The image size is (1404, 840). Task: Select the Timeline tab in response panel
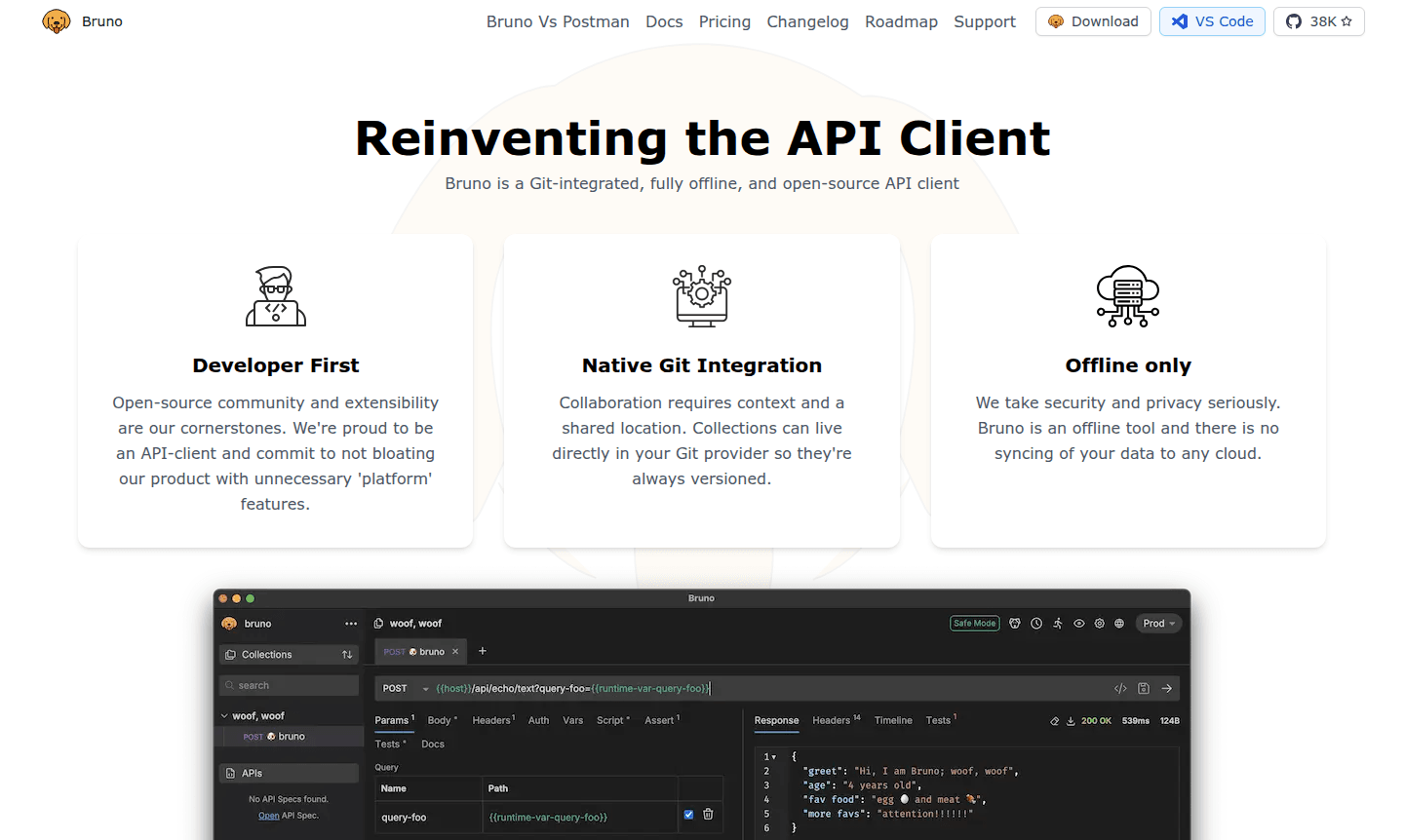coord(893,720)
